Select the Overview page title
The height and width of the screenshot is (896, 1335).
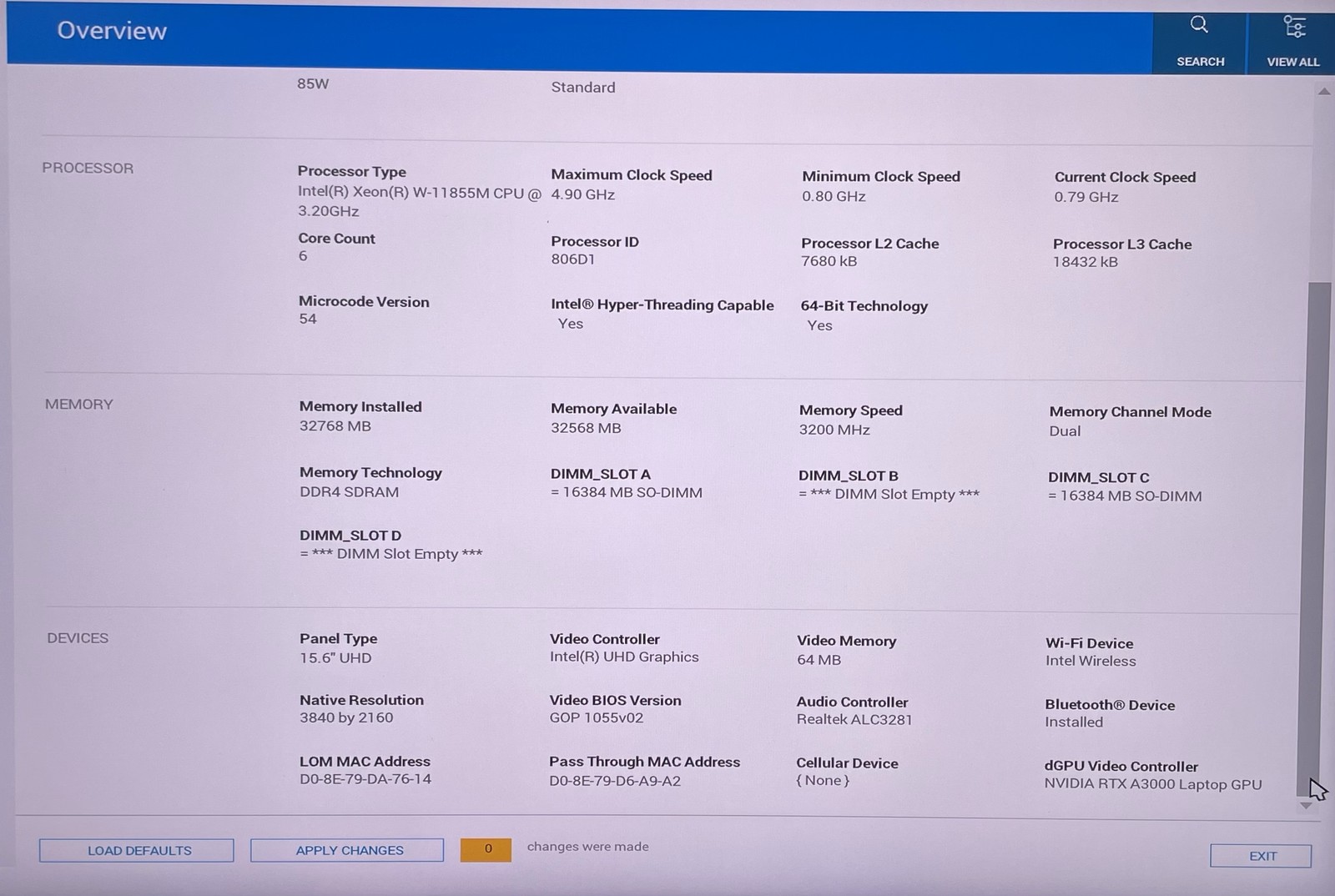(x=112, y=31)
